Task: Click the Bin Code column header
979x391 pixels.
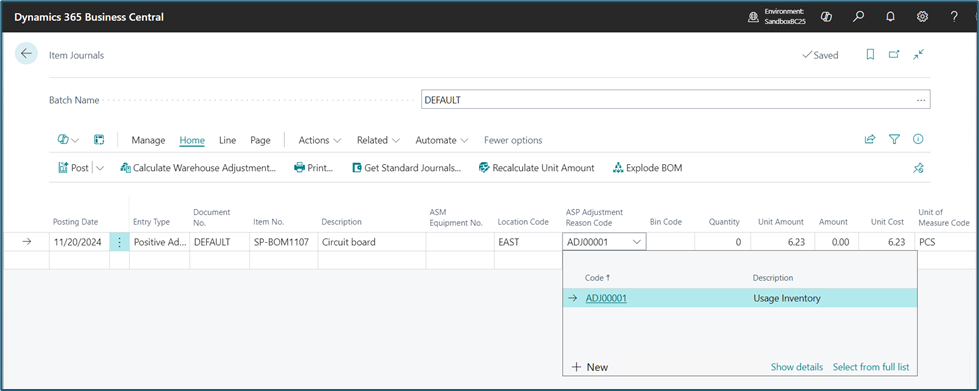Action: (x=666, y=222)
